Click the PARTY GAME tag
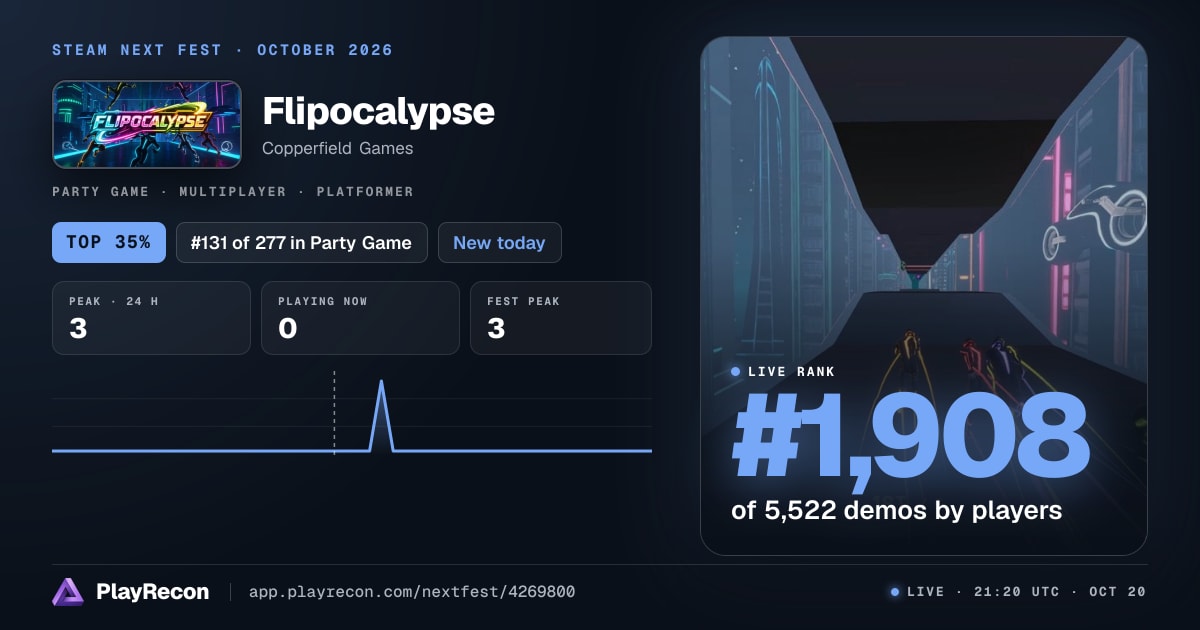The width and height of the screenshot is (1200, 630). pos(100,191)
